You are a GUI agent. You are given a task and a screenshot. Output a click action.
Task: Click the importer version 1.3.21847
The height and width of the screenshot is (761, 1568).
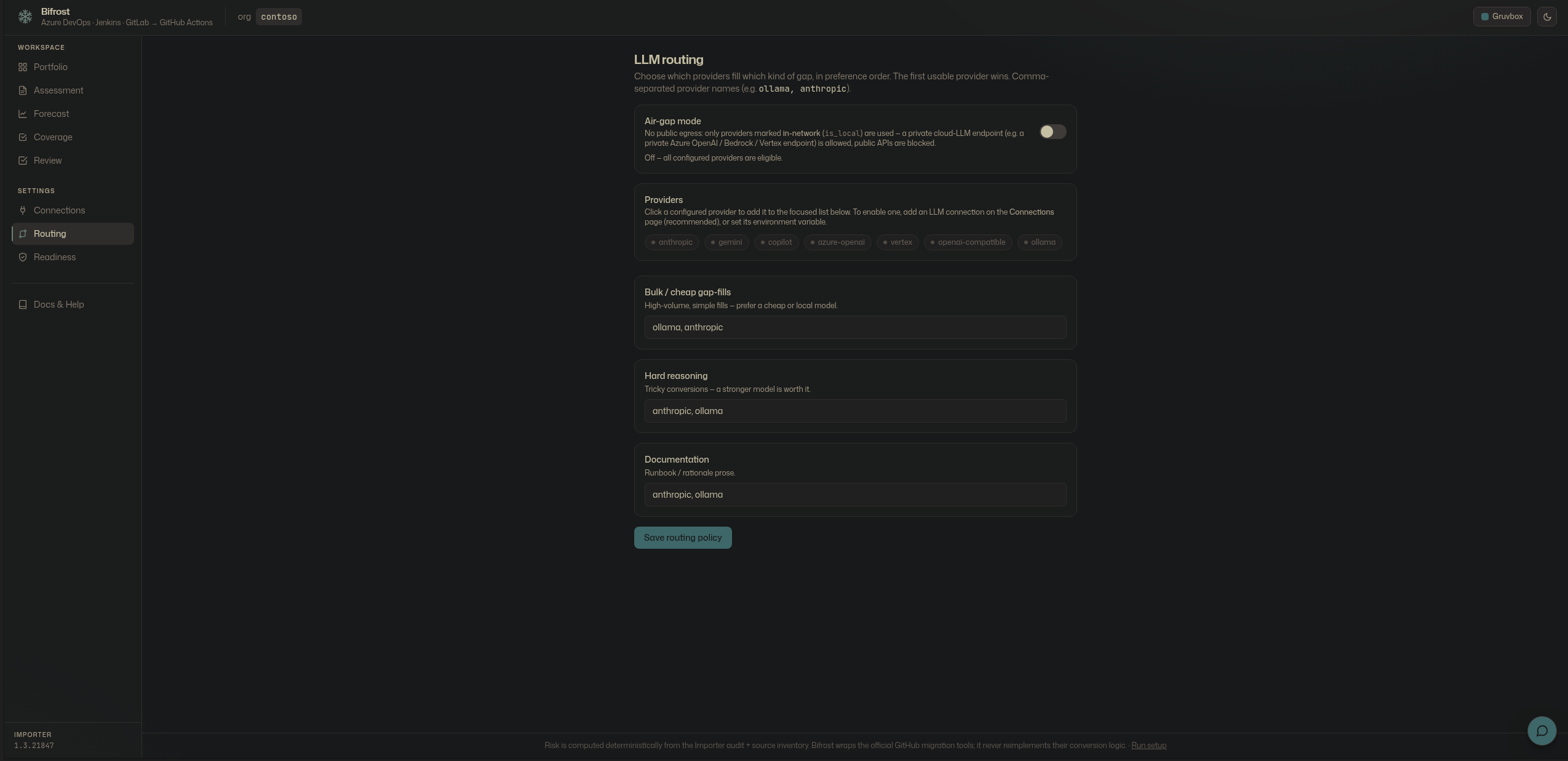coord(34,746)
